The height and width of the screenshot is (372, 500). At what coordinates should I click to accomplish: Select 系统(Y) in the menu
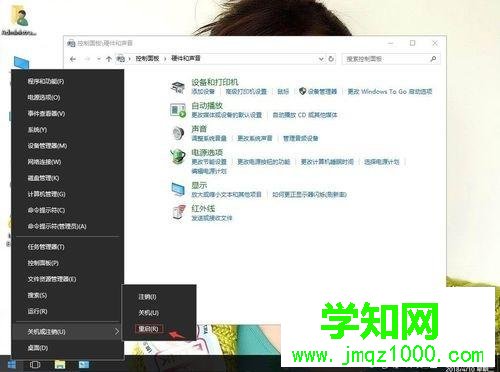click(37, 130)
